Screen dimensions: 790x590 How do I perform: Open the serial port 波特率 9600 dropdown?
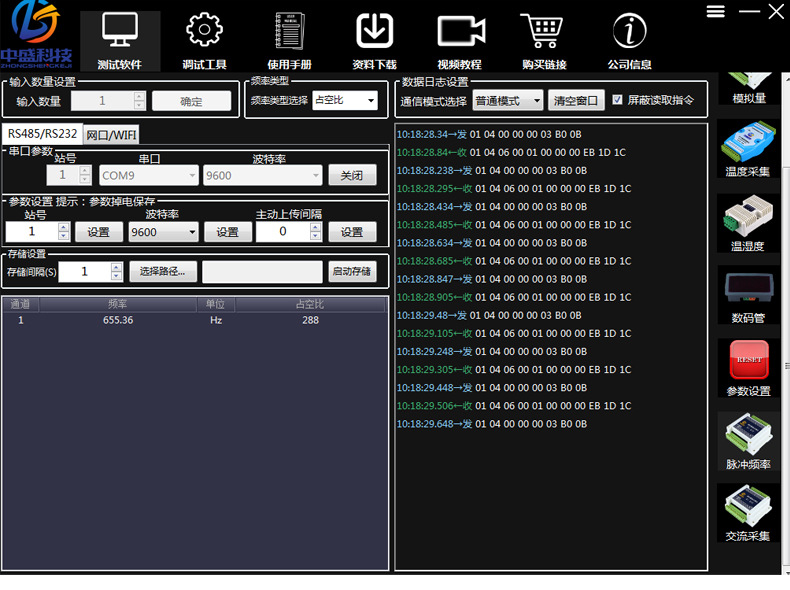(x=262, y=175)
